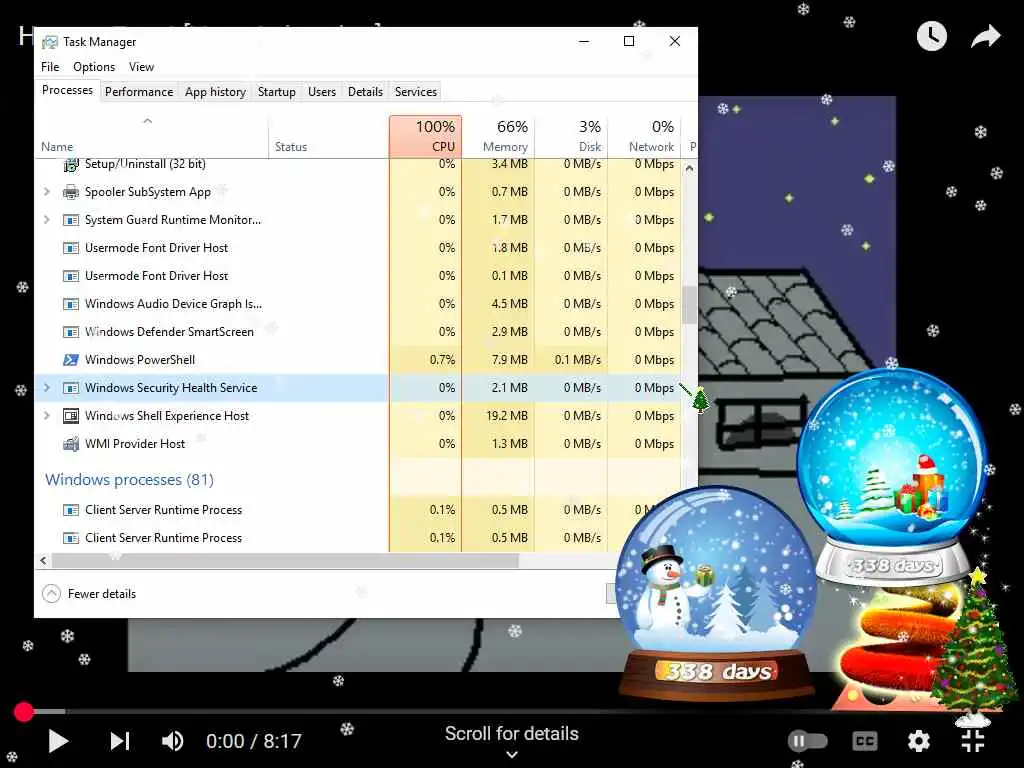Select Windows Defender SmartScreen process
This screenshot has height=768, width=1024.
coord(169,332)
